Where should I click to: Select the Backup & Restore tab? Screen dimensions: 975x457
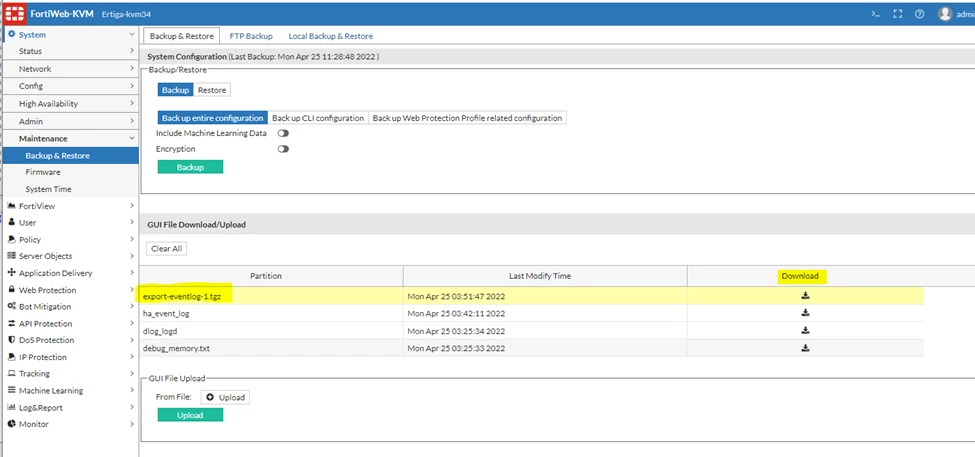(x=182, y=36)
